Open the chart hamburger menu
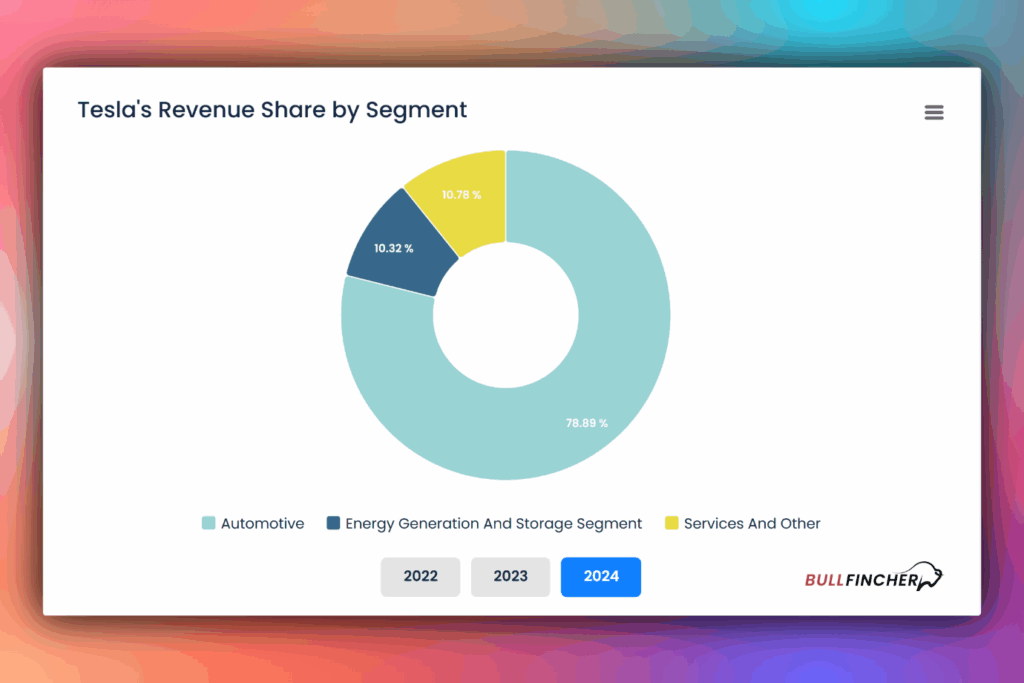 933,112
